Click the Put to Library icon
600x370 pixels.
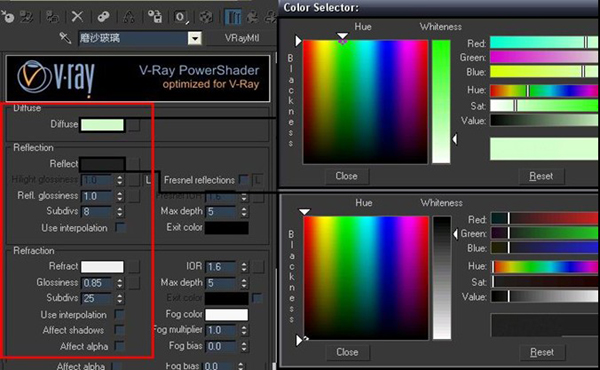click(x=155, y=17)
